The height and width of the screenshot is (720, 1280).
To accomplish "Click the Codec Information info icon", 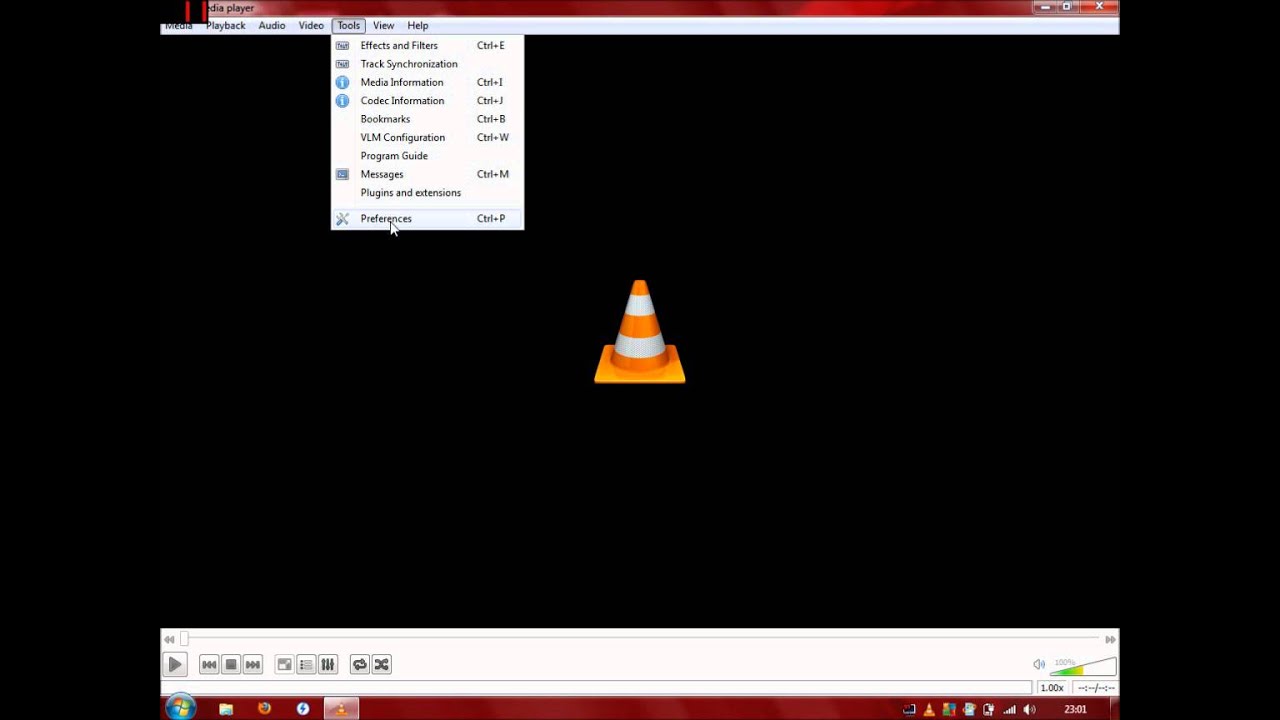I will [x=342, y=101].
